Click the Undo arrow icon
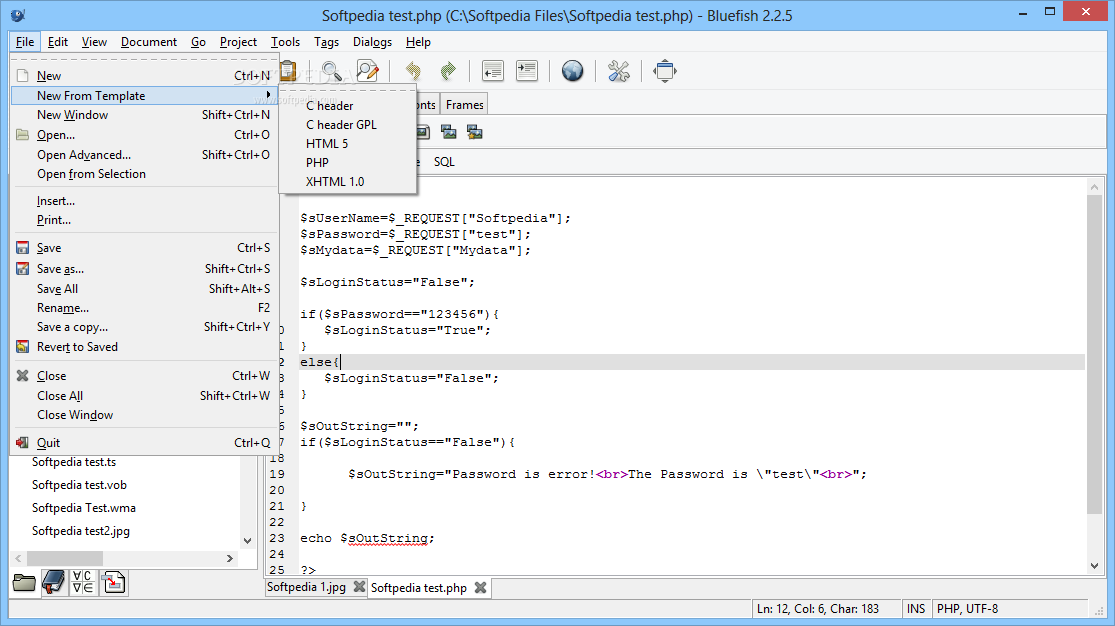This screenshot has height=626, width=1115. [x=413, y=71]
